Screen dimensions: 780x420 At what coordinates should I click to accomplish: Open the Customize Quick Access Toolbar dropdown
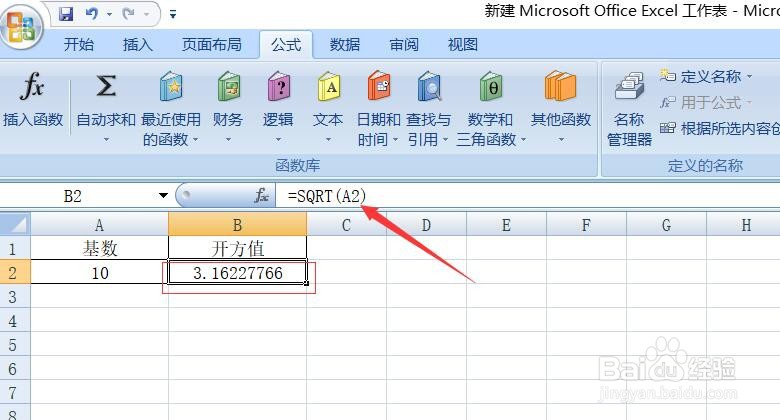click(x=173, y=14)
